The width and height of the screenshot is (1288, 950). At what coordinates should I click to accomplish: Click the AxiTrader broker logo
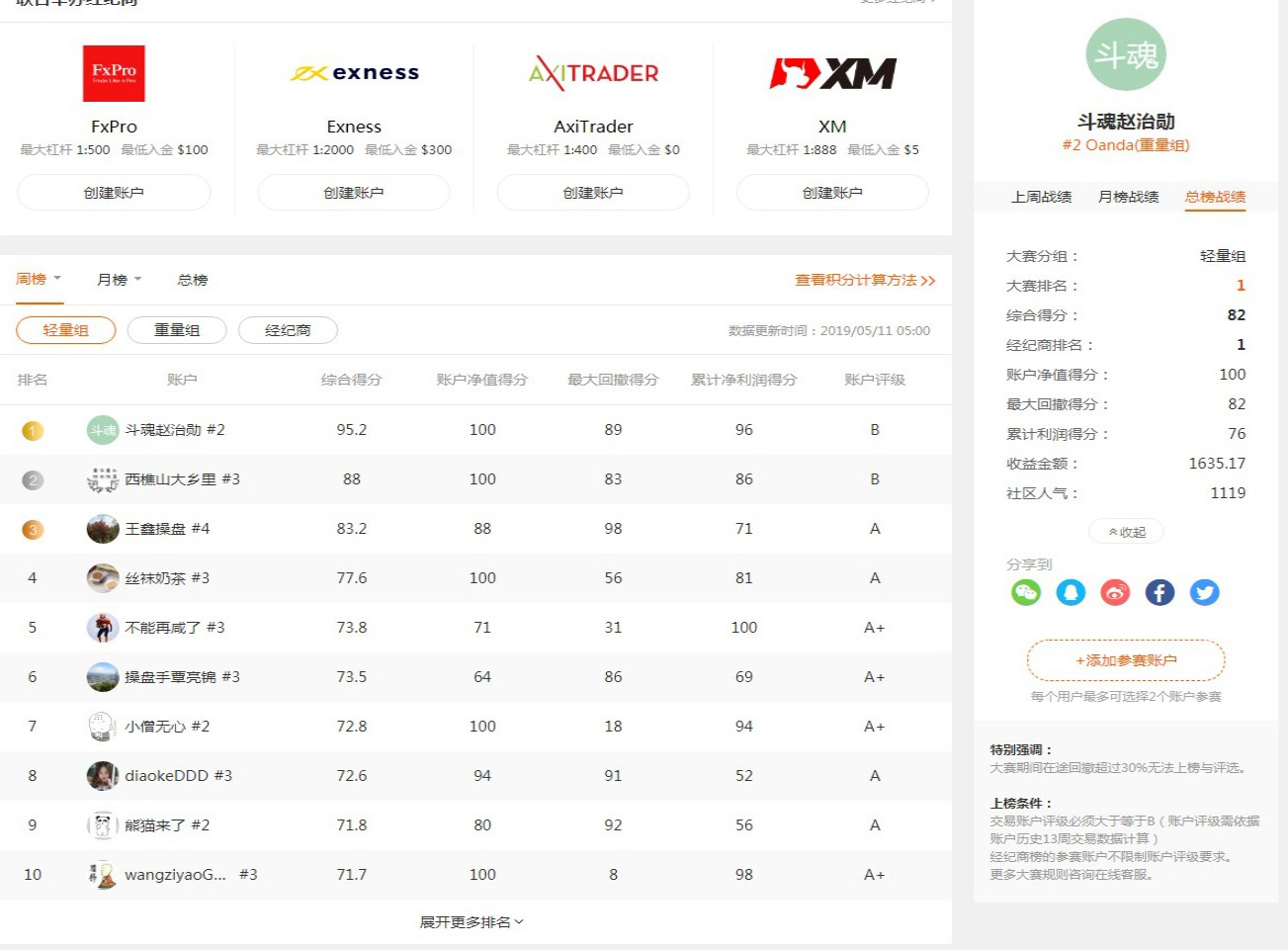[593, 73]
